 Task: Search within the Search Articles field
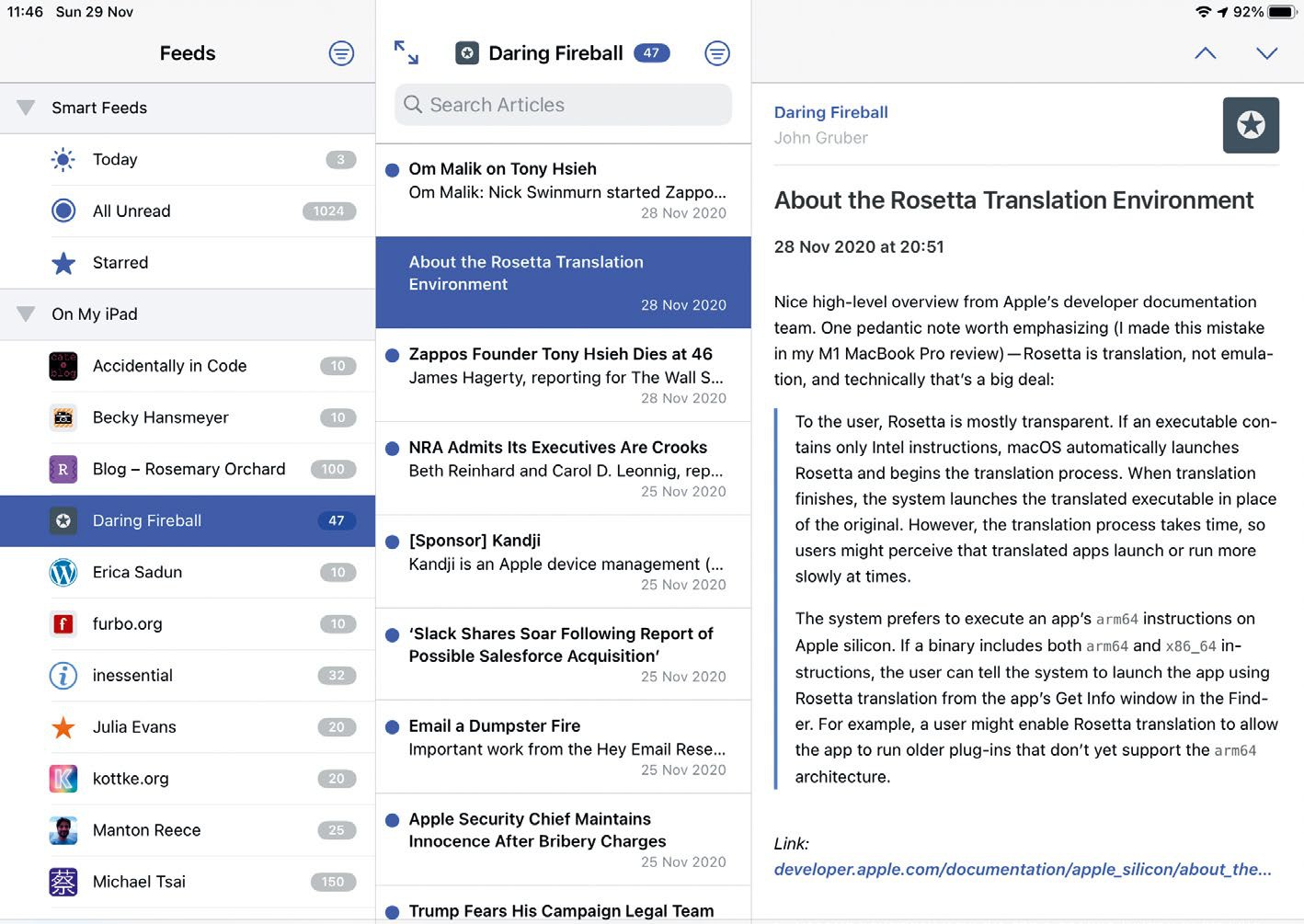563,105
